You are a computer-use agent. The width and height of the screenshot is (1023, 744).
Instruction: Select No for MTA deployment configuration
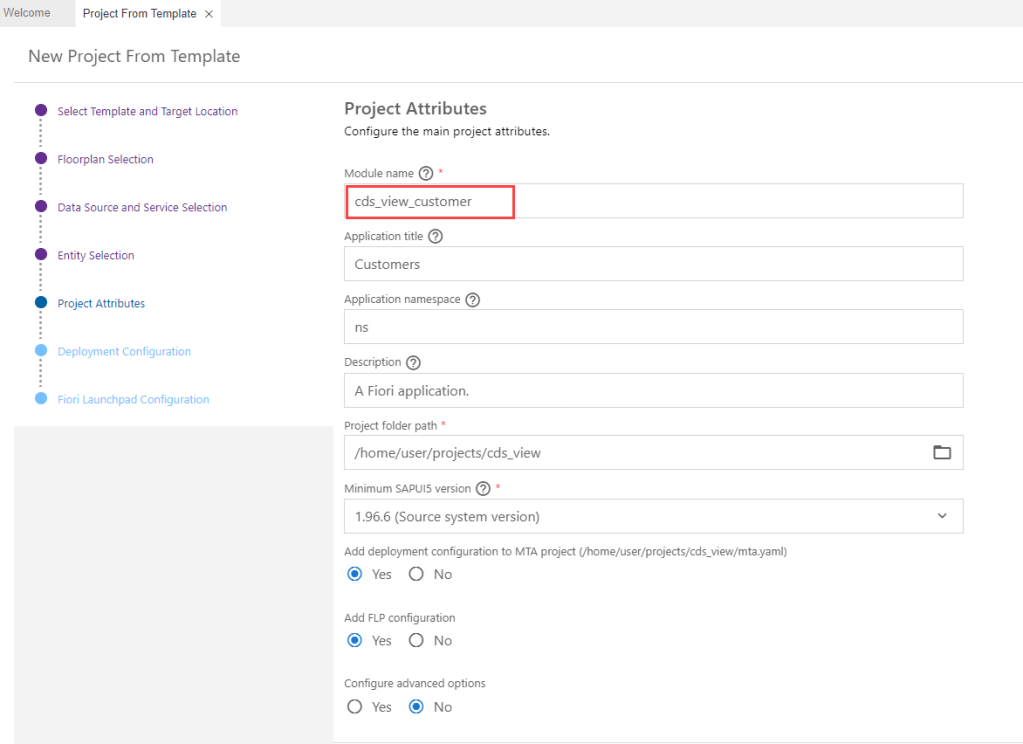click(417, 574)
